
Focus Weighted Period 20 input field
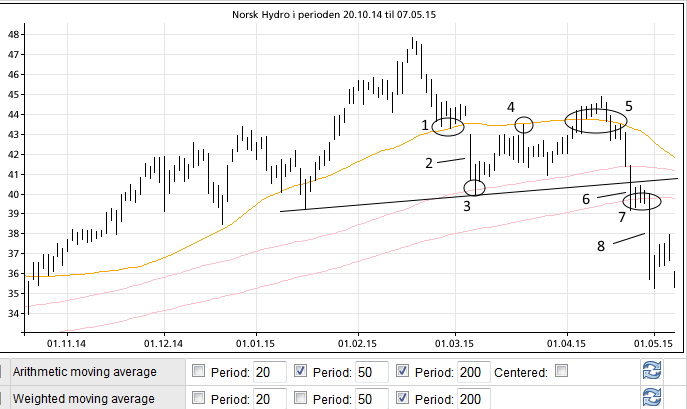coord(270,399)
